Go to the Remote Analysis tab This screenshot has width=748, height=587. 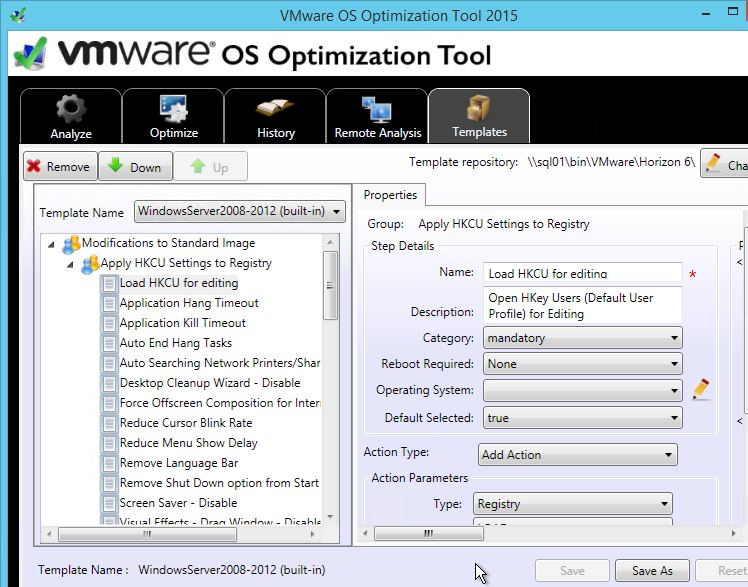(377, 116)
